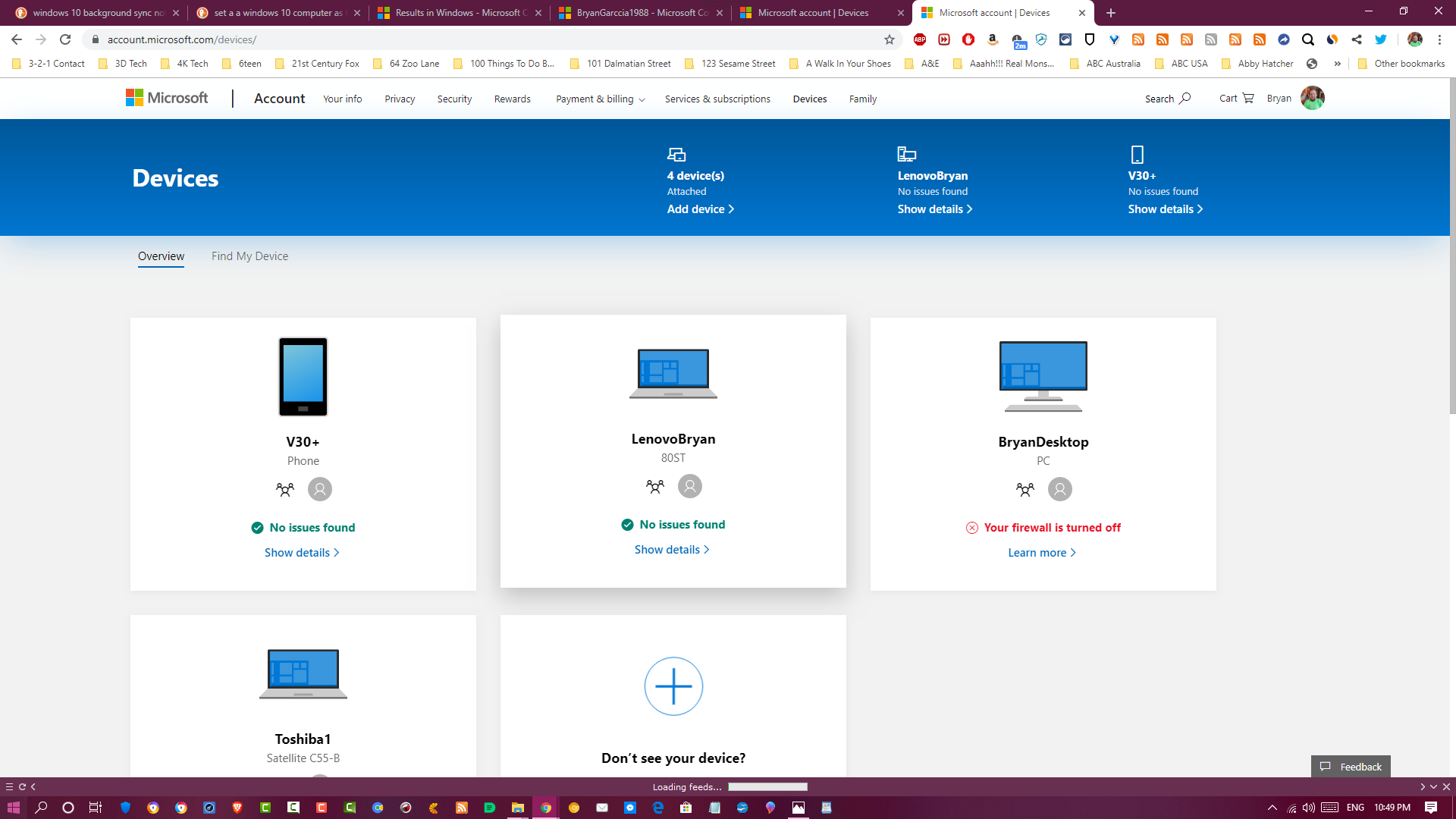Click family group icon on V30+ card
The image size is (1456, 819).
point(285,489)
